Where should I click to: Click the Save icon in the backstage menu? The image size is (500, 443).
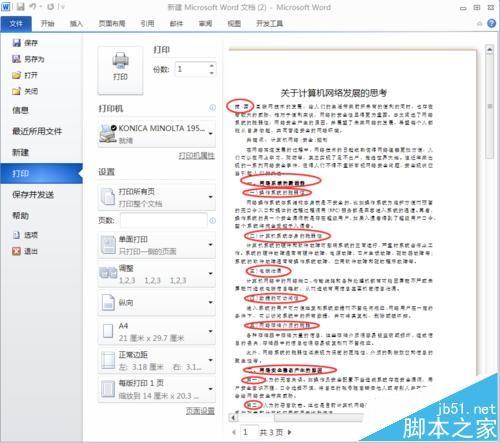coord(16,43)
